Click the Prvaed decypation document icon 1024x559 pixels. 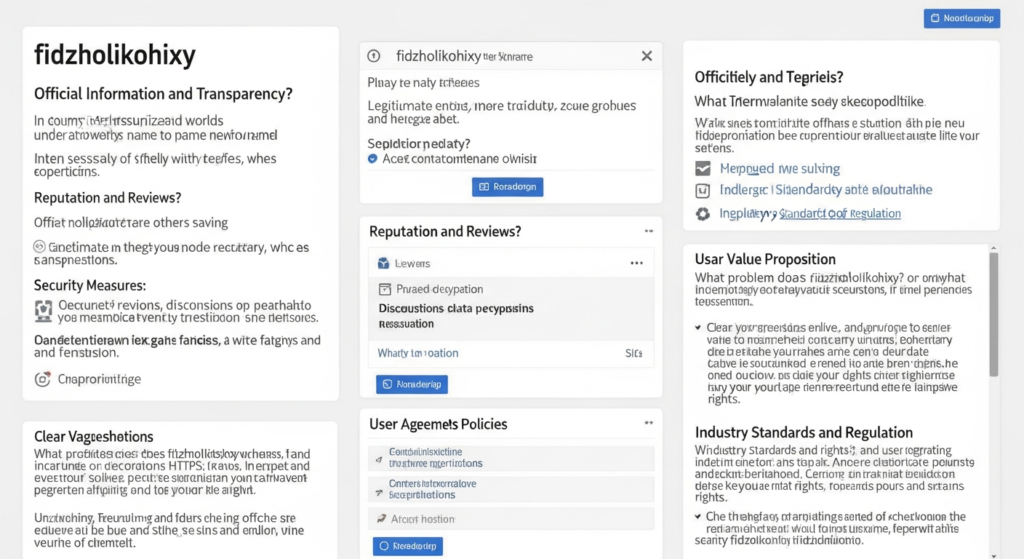[382, 289]
